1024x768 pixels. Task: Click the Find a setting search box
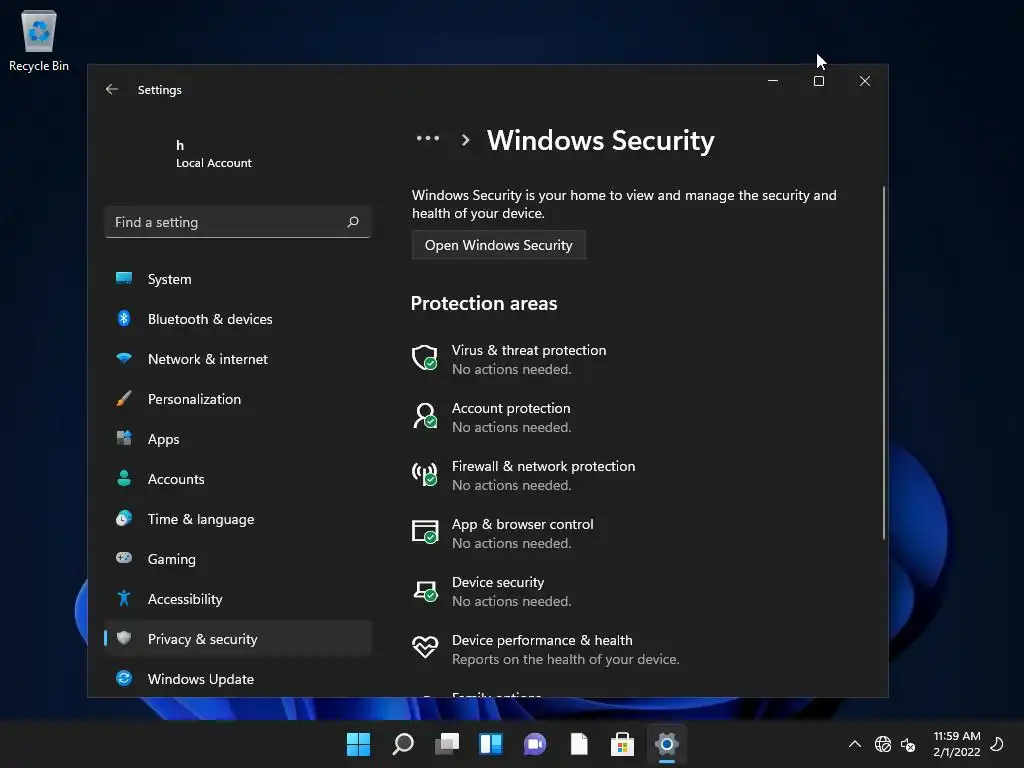coord(238,222)
